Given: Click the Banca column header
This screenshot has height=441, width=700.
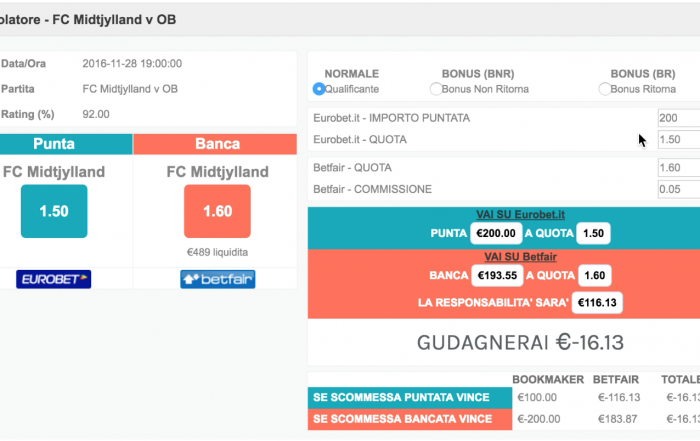Looking at the screenshot, I should tap(215, 144).
